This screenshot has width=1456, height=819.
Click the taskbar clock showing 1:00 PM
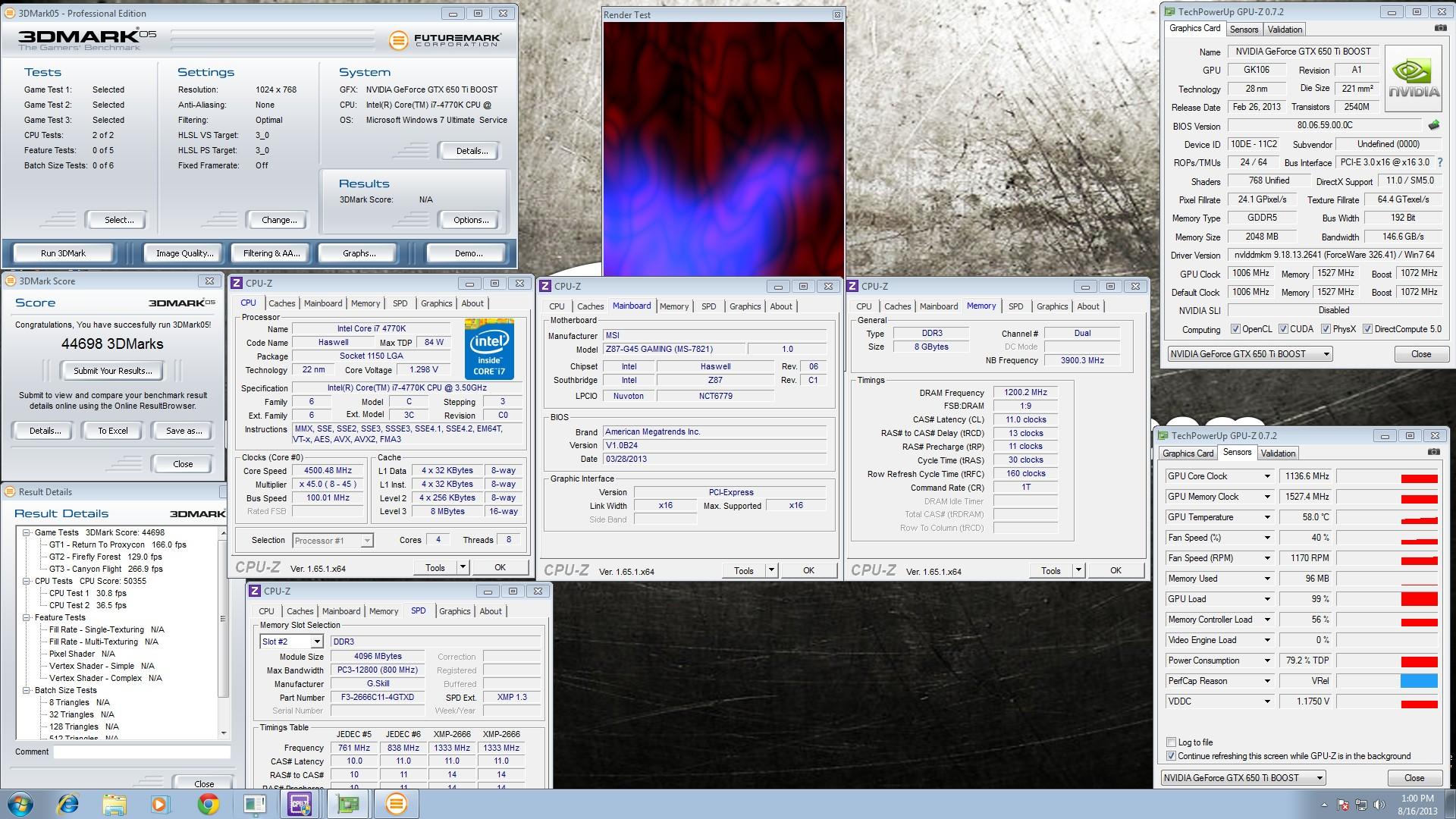1417,799
